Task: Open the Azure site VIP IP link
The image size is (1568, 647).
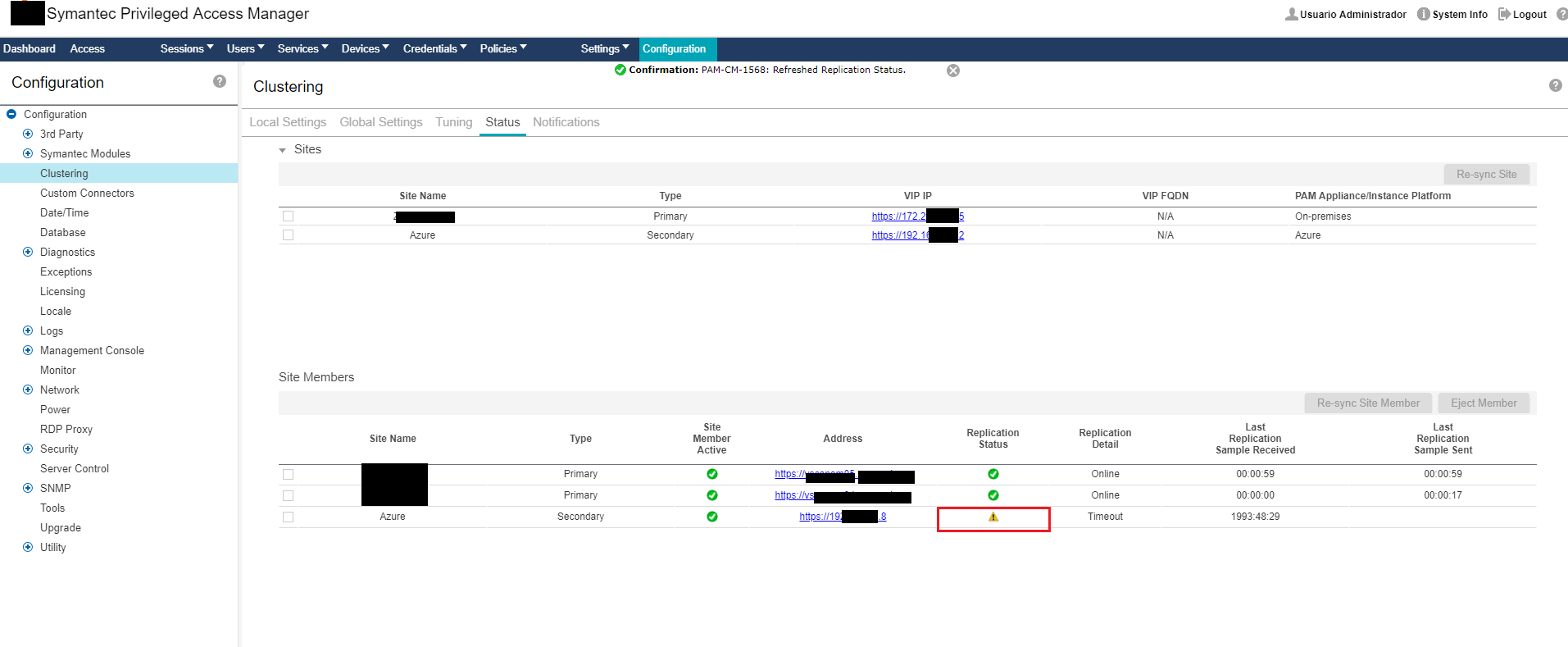Action: point(917,235)
